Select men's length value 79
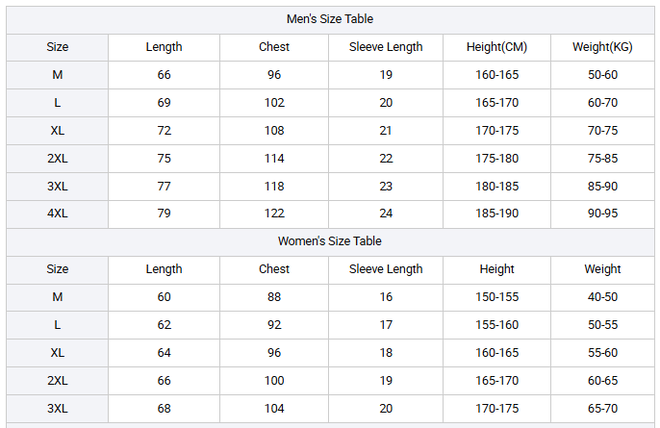Viewport: 660px width, 428px height. [164, 213]
